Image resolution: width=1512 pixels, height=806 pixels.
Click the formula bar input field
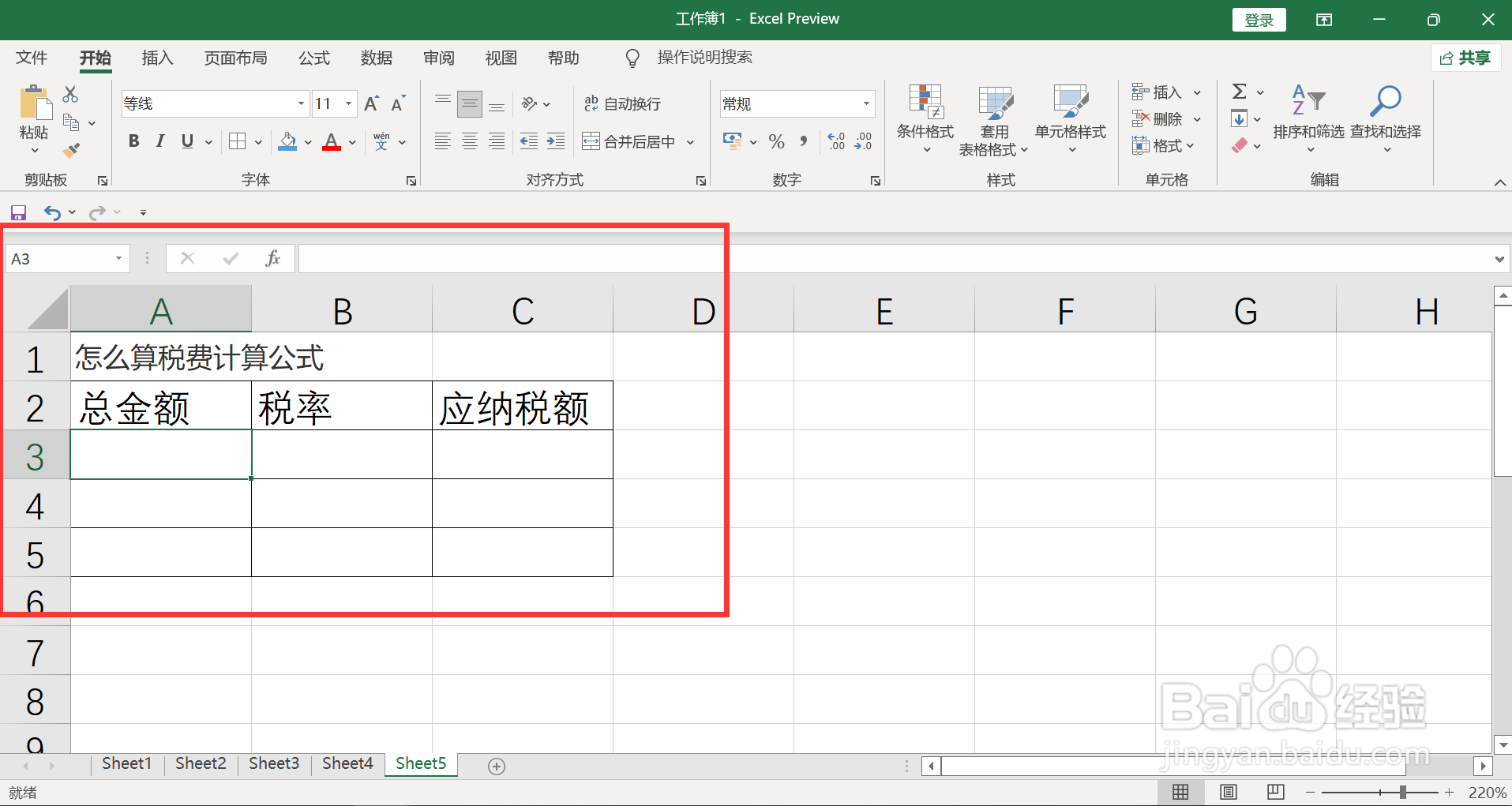point(895,258)
